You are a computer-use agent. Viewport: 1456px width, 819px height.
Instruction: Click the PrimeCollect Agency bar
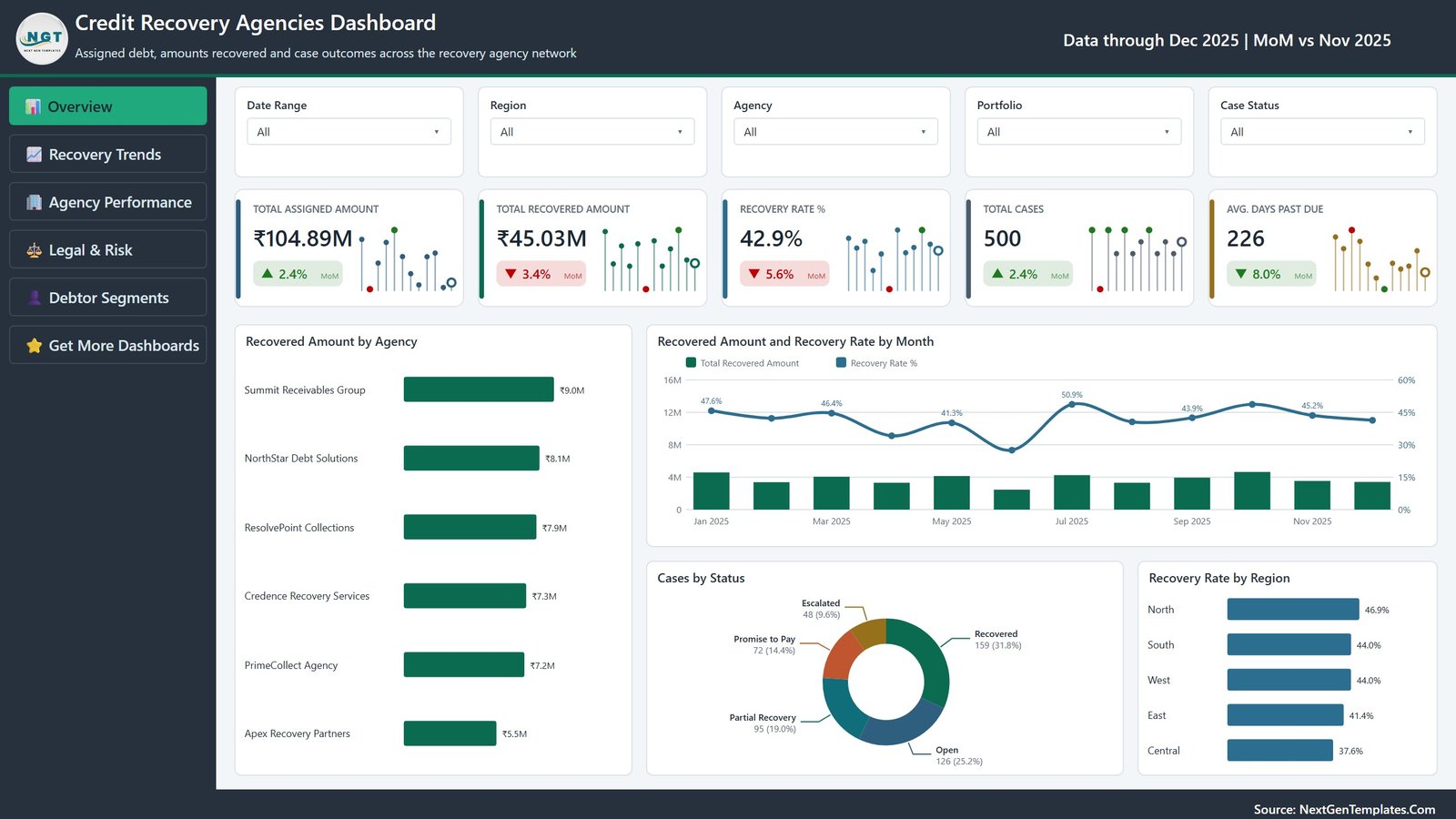point(464,664)
